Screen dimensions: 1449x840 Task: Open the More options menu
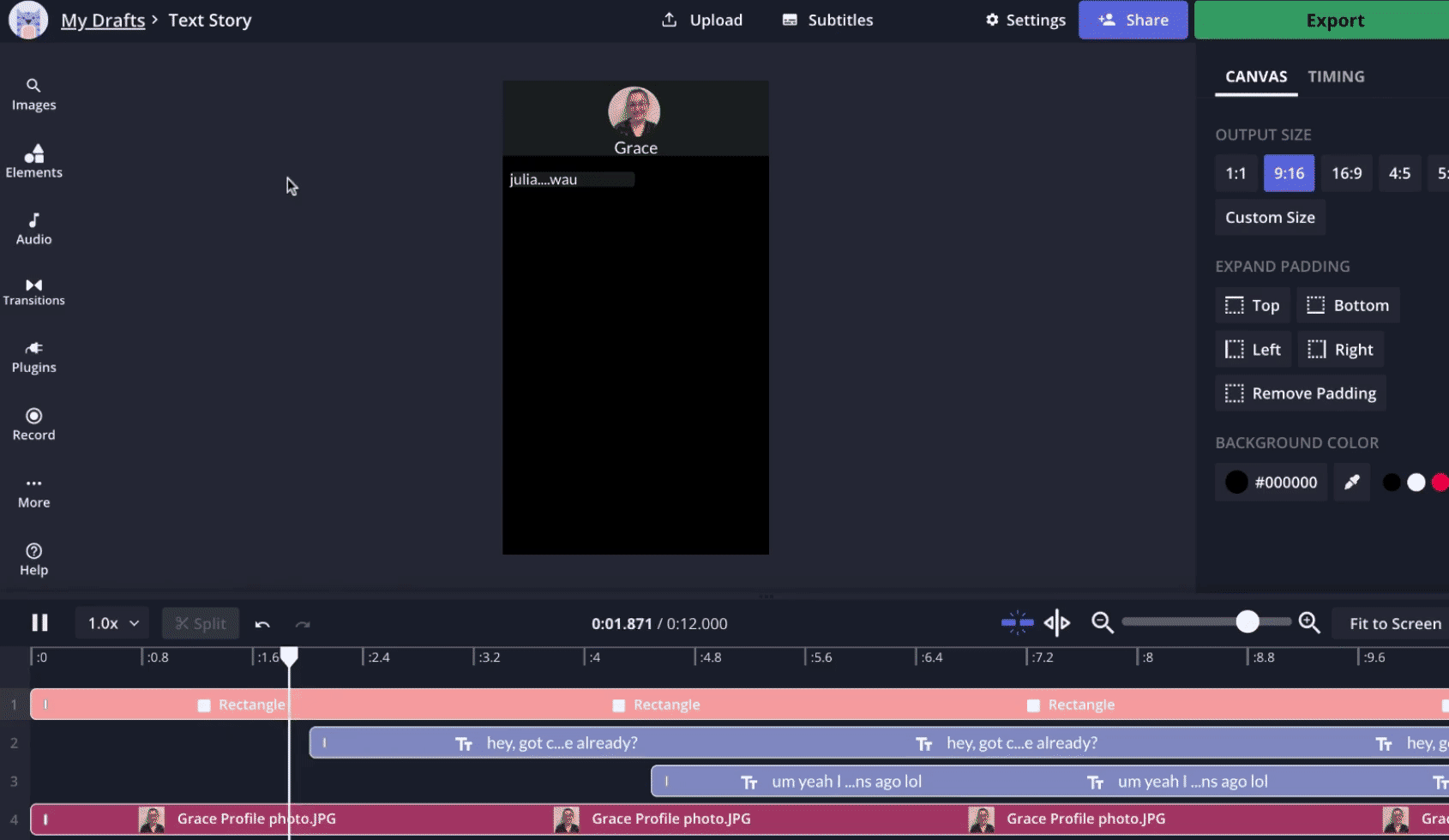[x=33, y=492]
